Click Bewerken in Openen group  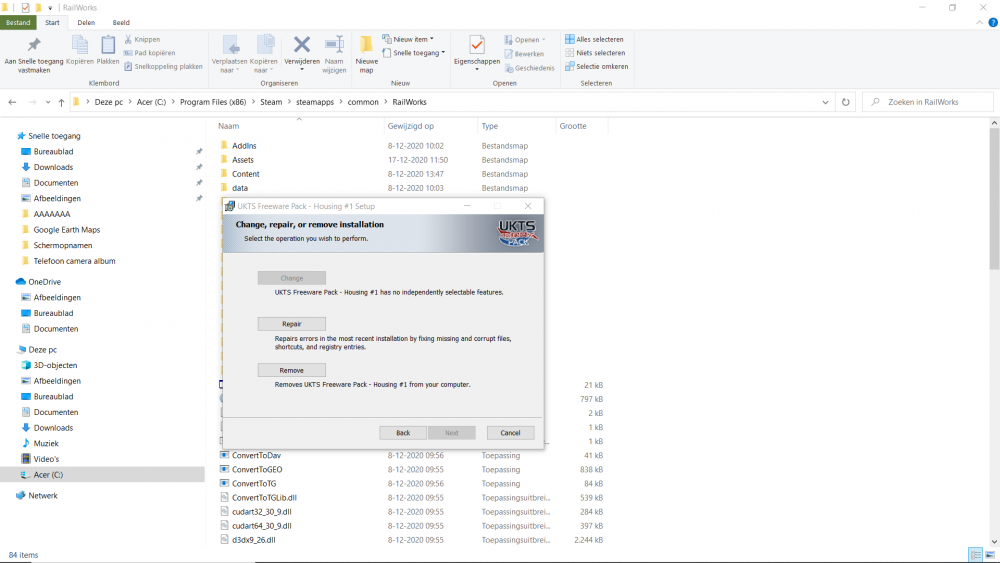[x=524, y=54]
